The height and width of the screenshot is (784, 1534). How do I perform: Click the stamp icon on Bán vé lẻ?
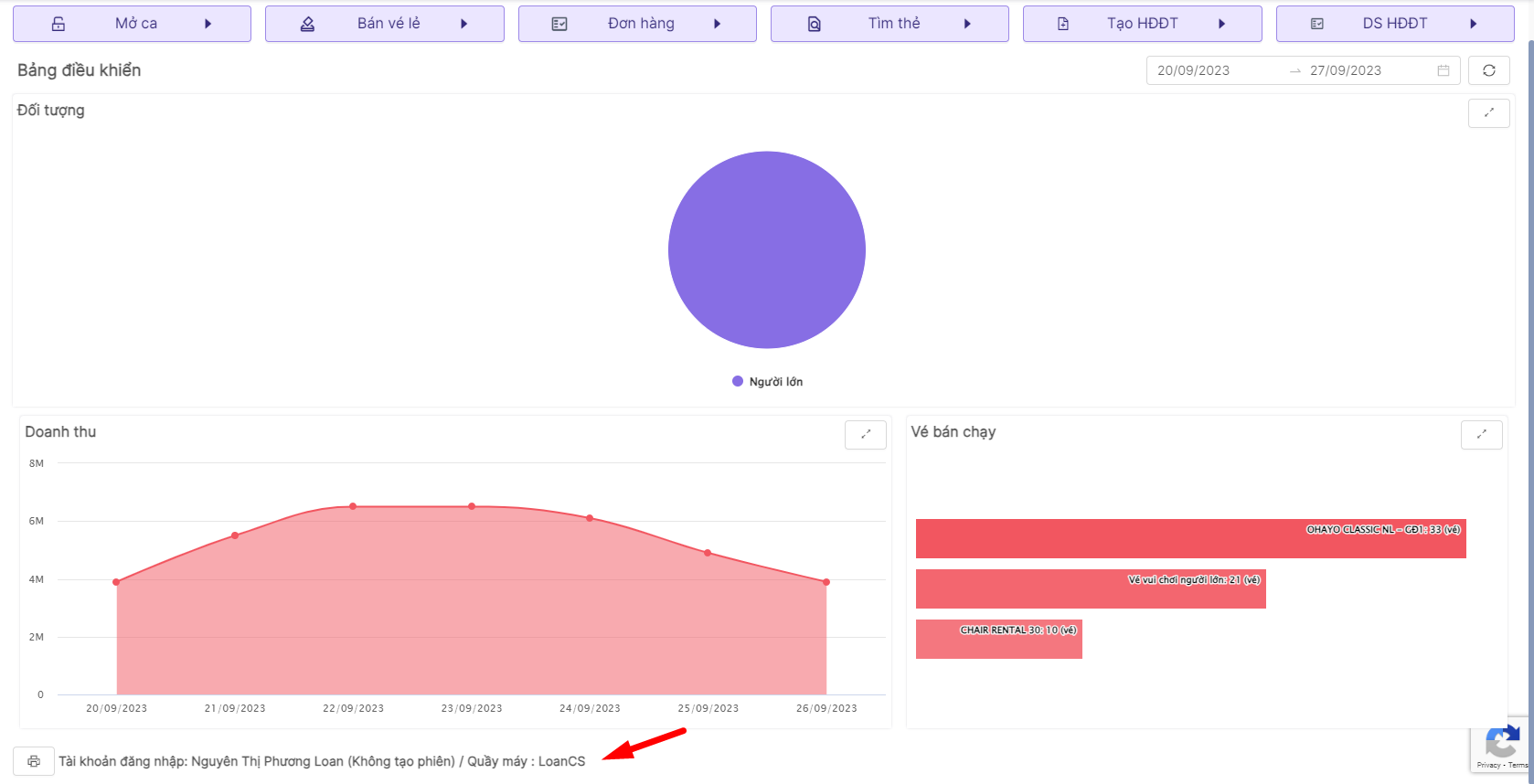(307, 24)
